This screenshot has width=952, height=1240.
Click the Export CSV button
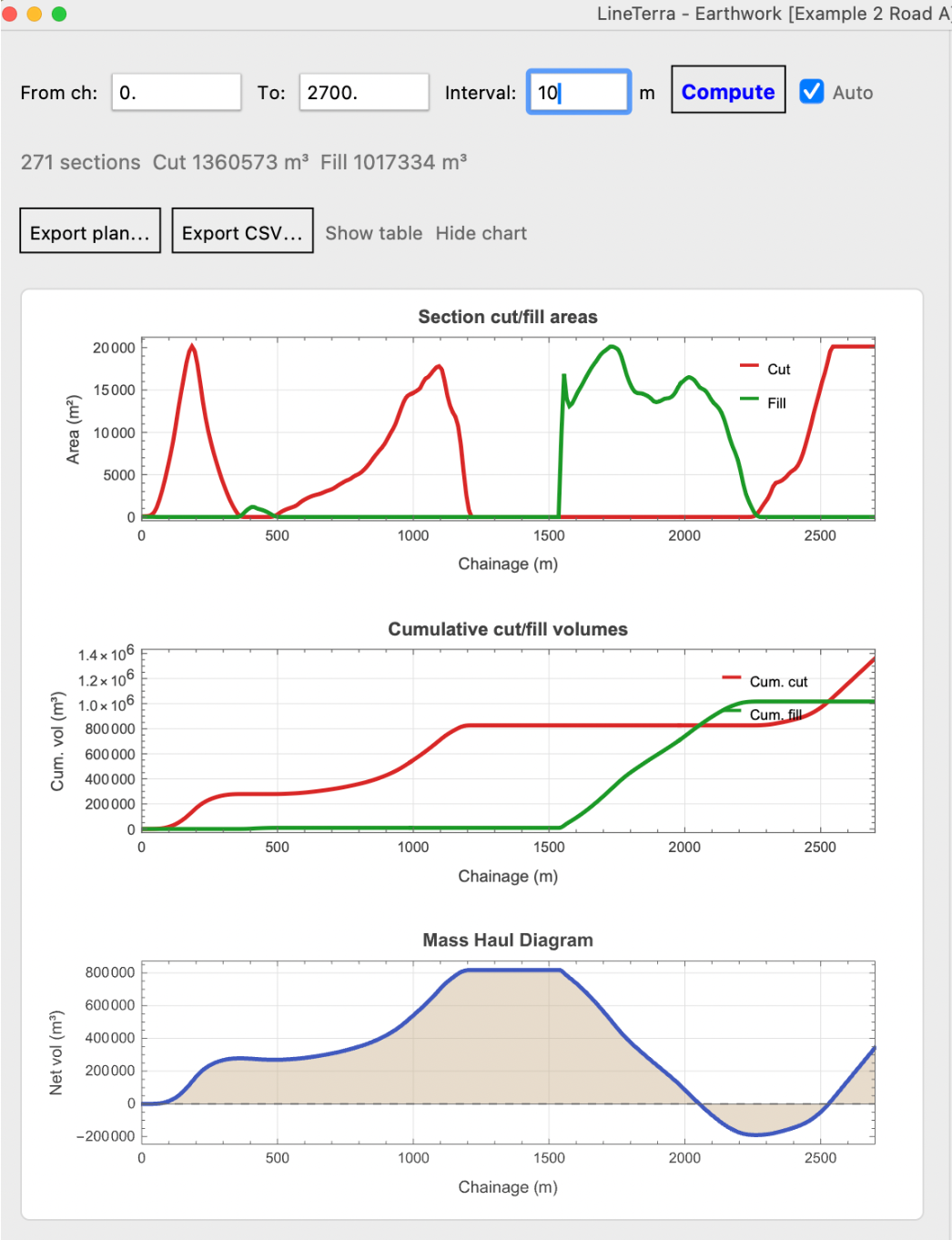242,231
